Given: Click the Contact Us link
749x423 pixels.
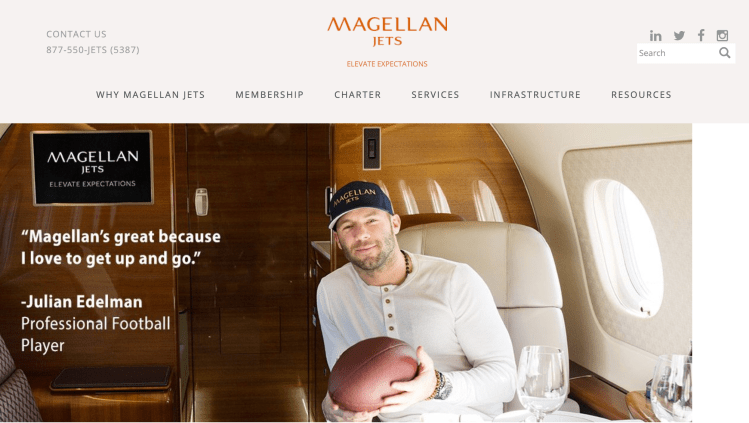Looking at the screenshot, I should [76, 34].
